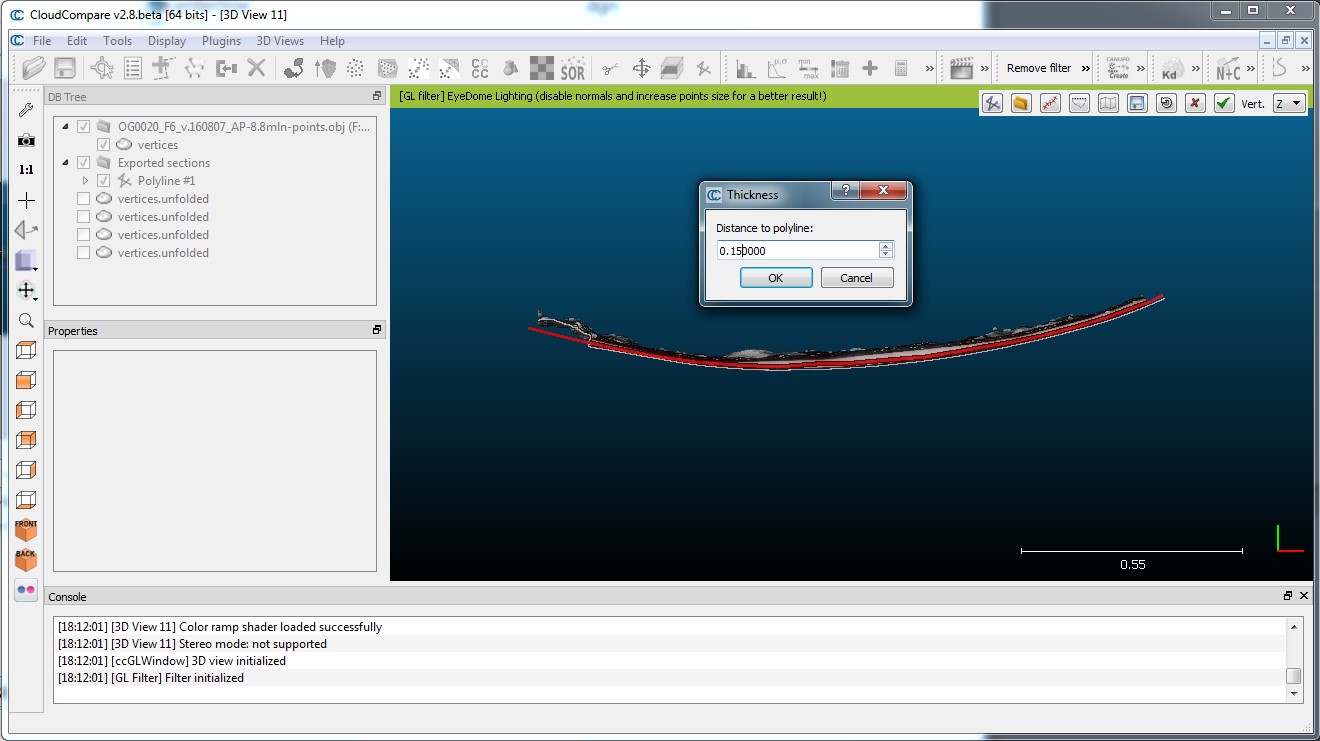
Task: Toggle checkbox for Polyline #1
Action: [x=103, y=181]
